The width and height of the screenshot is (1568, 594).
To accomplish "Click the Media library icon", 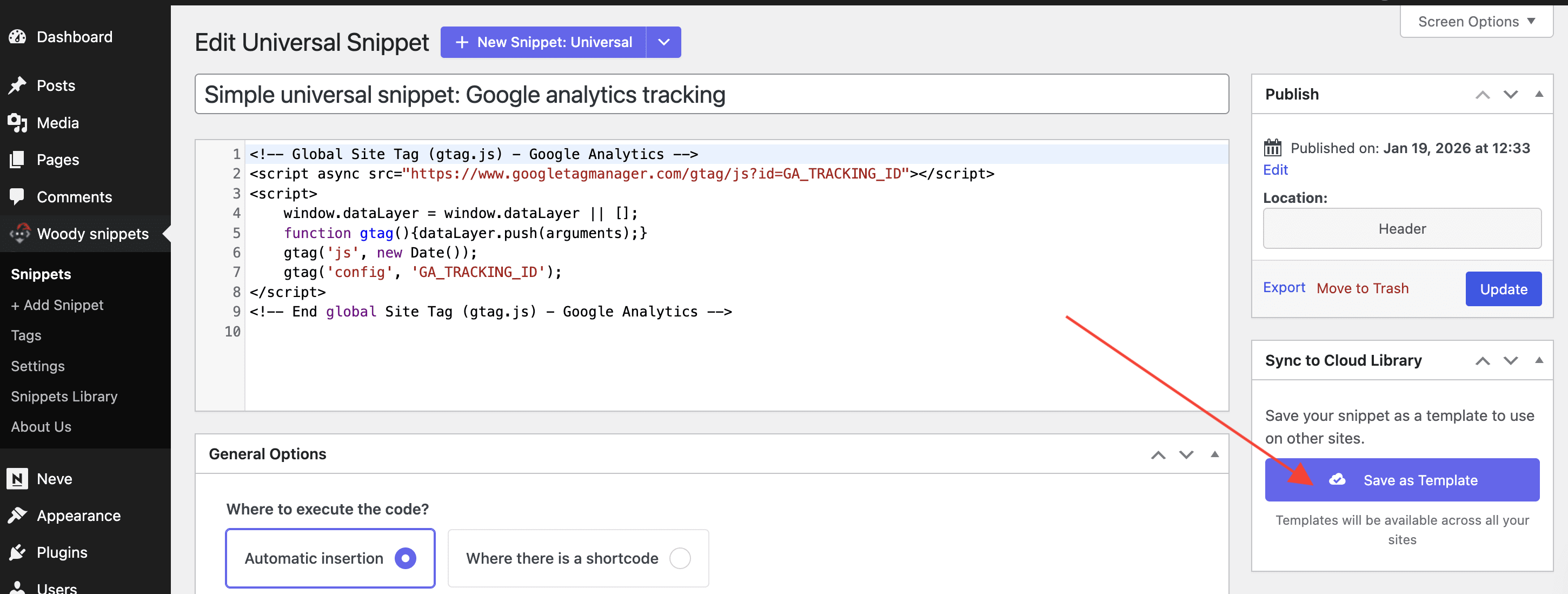I will coord(18,122).
